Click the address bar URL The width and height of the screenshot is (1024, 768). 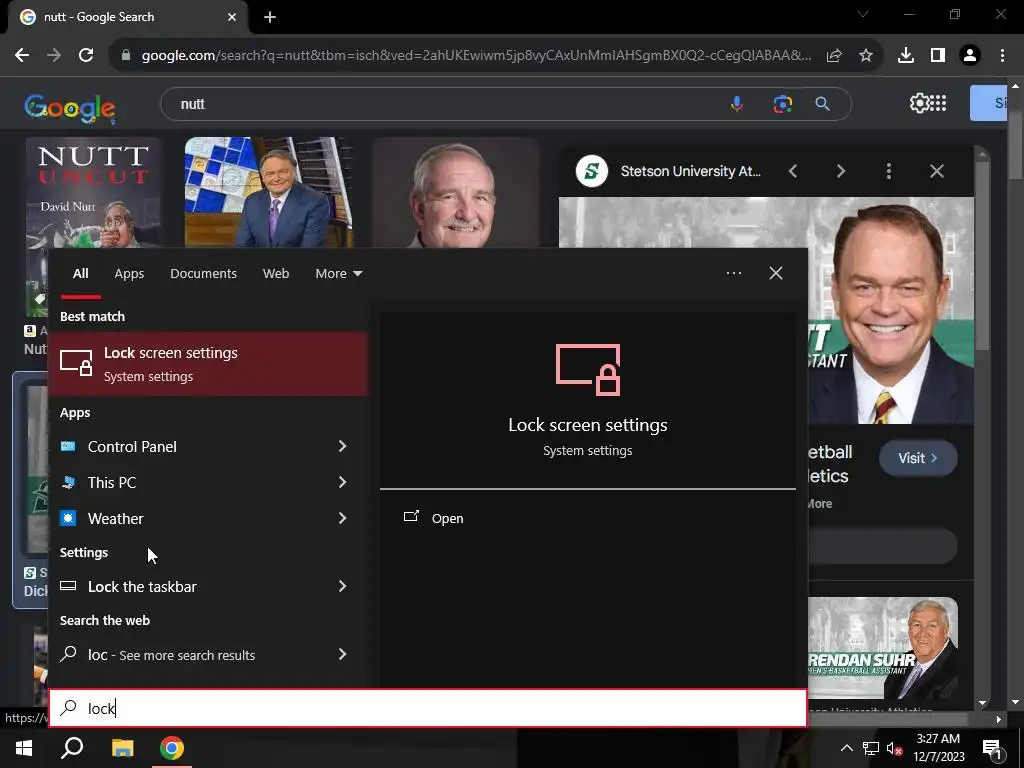pyautogui.click(x=477, y=56)
